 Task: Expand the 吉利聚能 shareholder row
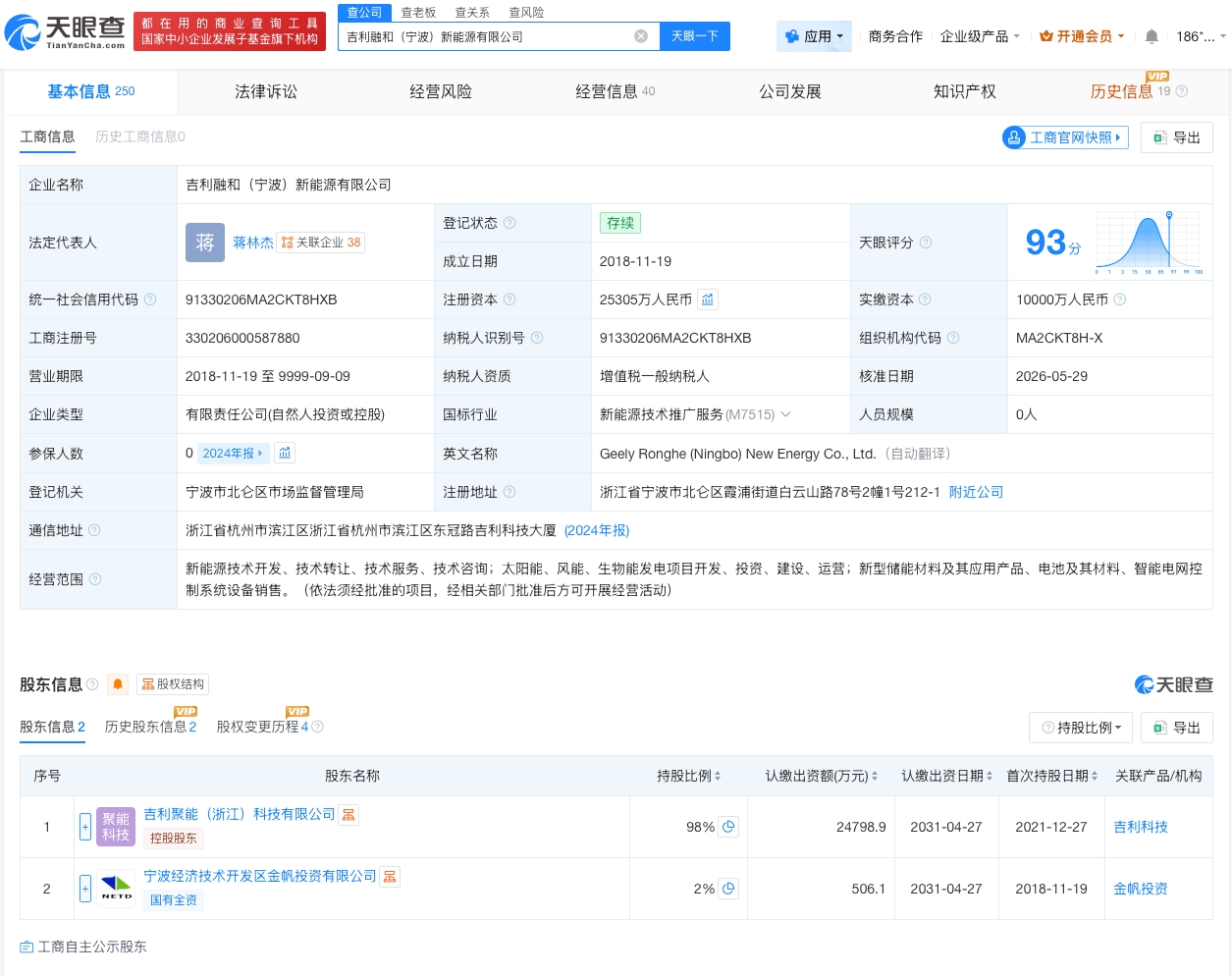[x=85, y=827]
